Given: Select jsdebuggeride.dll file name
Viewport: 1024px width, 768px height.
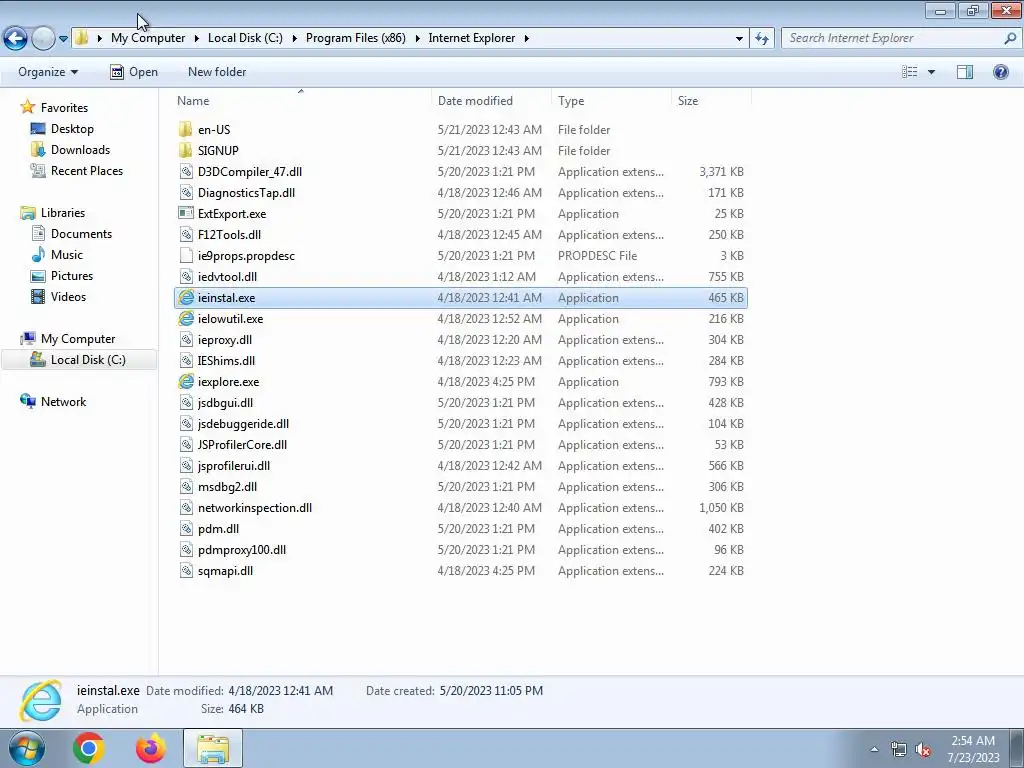Looking at the screenshot, I should pyautogui.click(x=243, y=423).
